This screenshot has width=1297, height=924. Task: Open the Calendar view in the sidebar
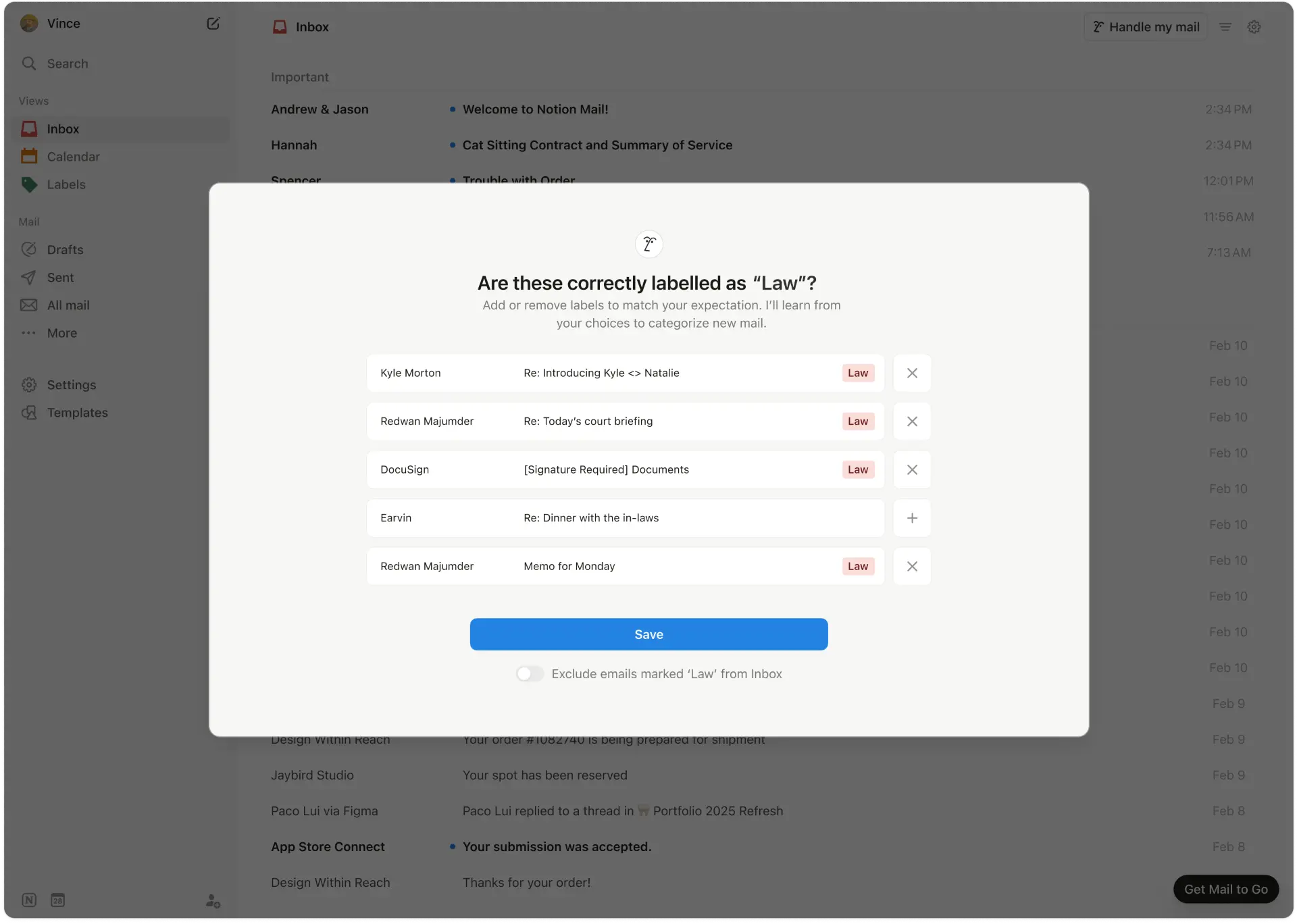pos(74,156)
